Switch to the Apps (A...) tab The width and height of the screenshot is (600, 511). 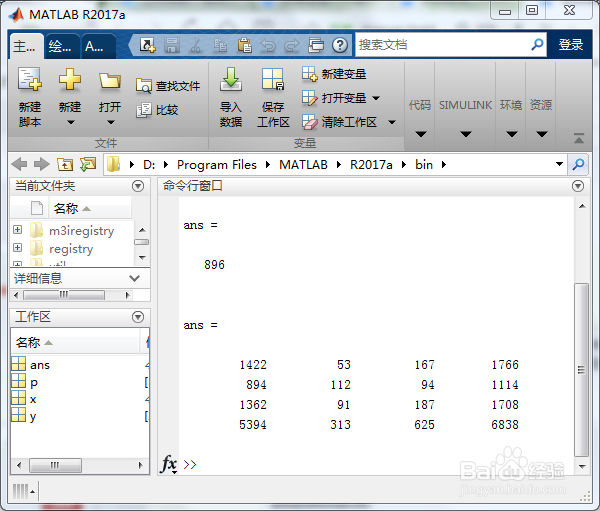98,46
